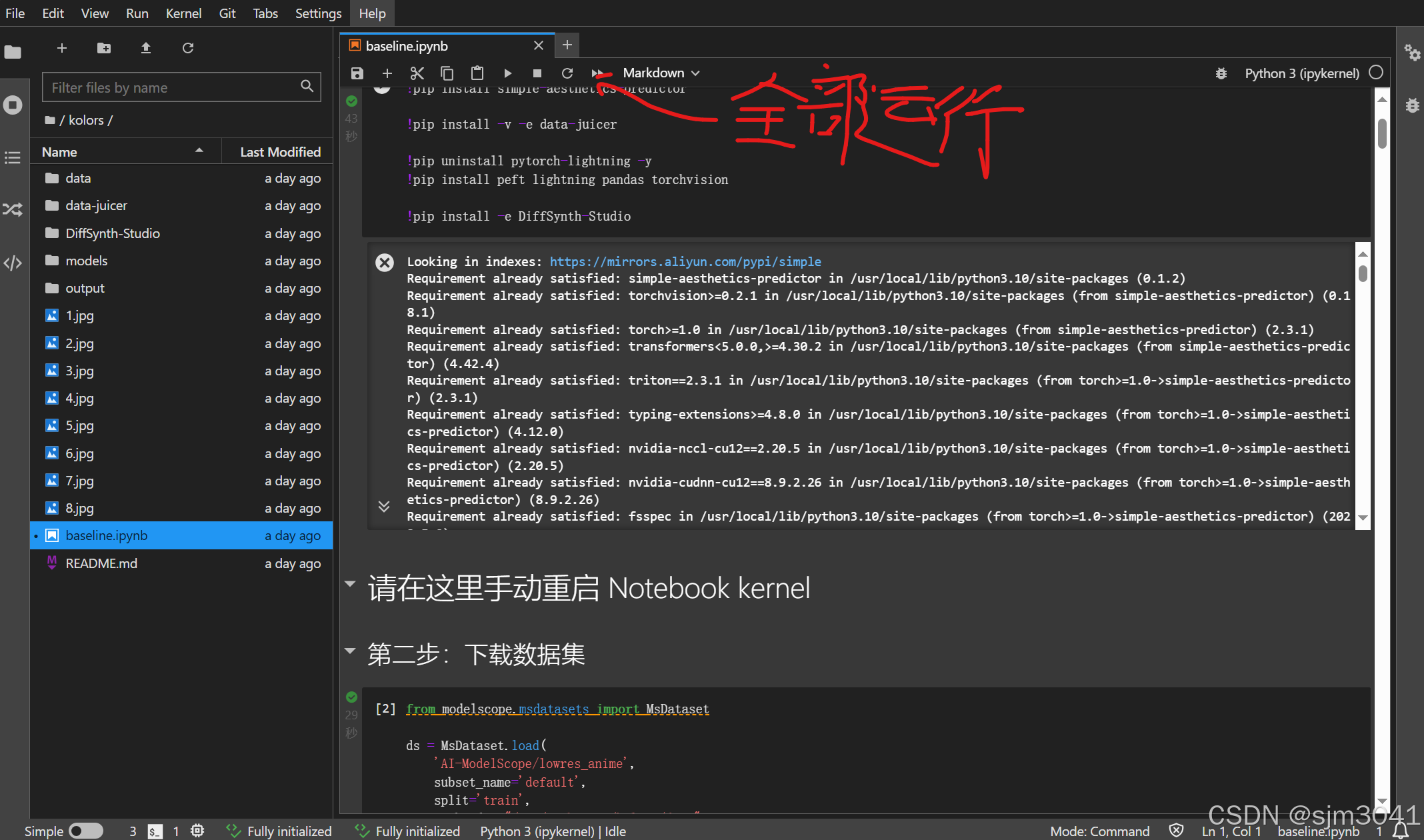Click the root folder breadcrumb icon
1424x840 pixels.
[x=50, y=120]
